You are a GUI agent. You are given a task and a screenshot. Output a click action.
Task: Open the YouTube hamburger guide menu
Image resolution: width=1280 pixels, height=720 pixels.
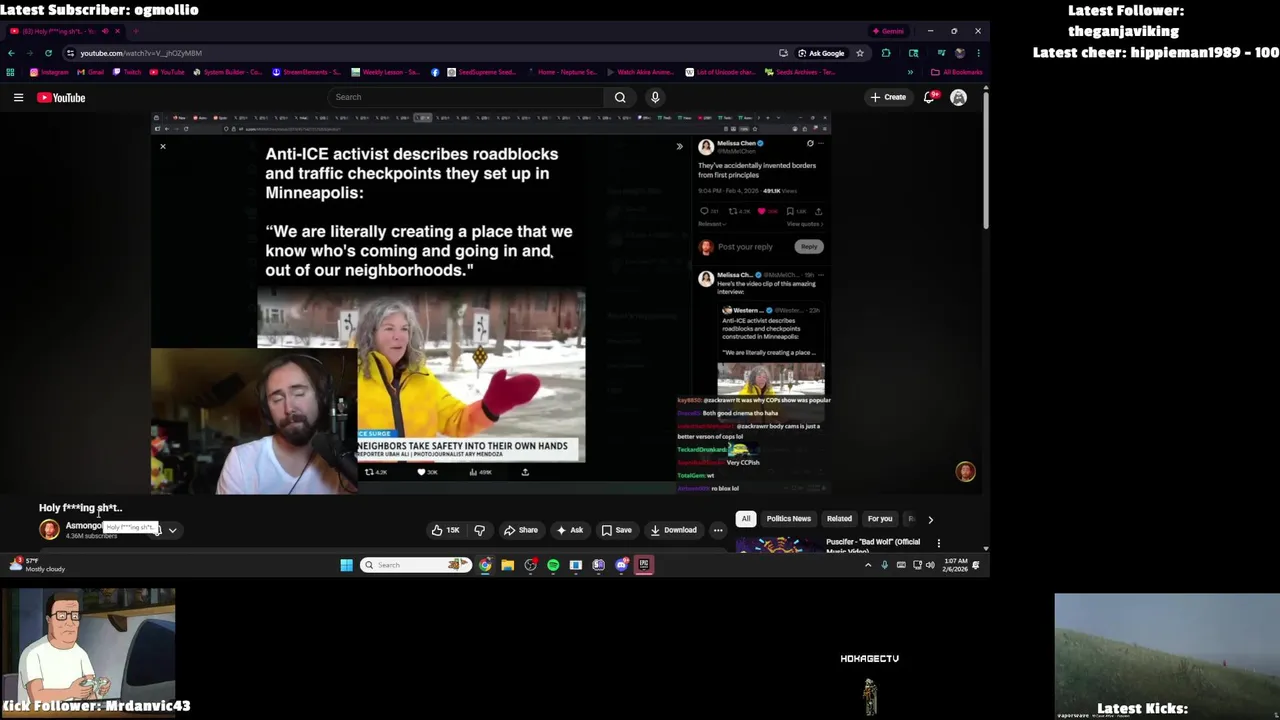point(18,97)
